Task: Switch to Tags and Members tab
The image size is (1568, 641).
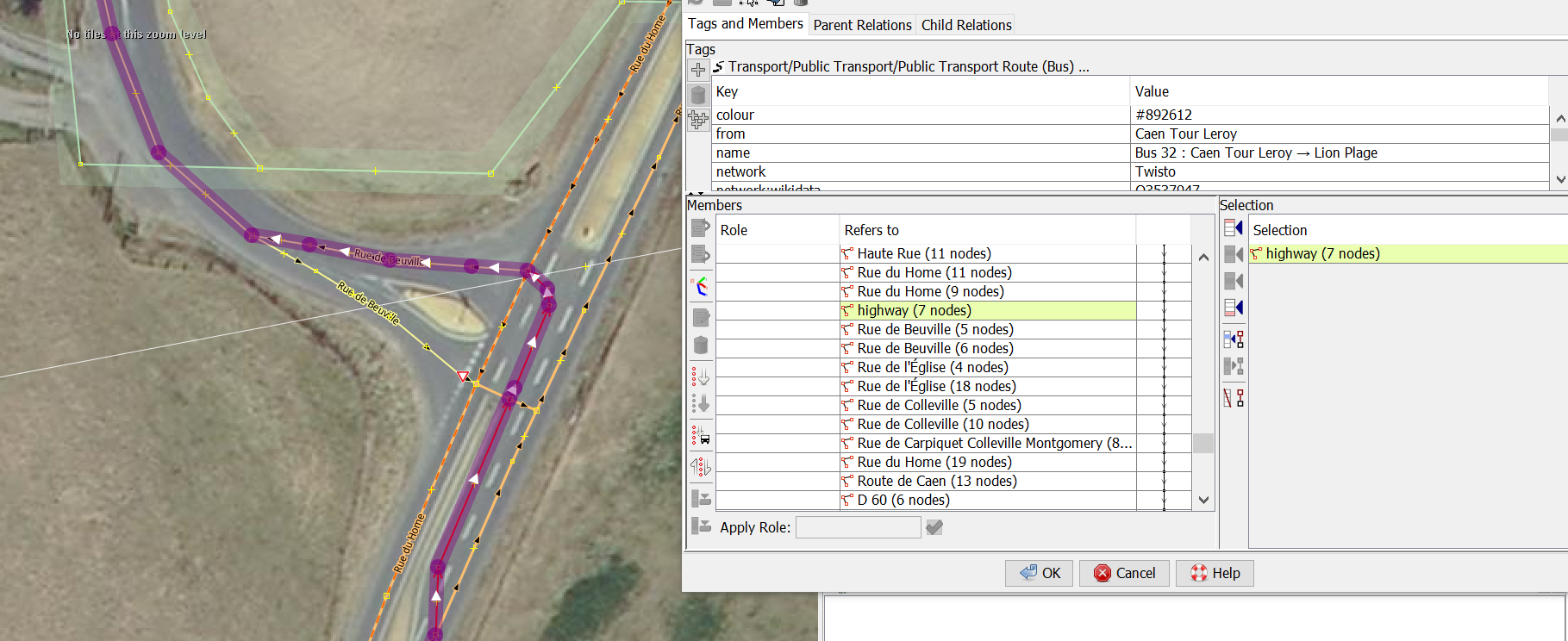Action: tap(745, 24)
